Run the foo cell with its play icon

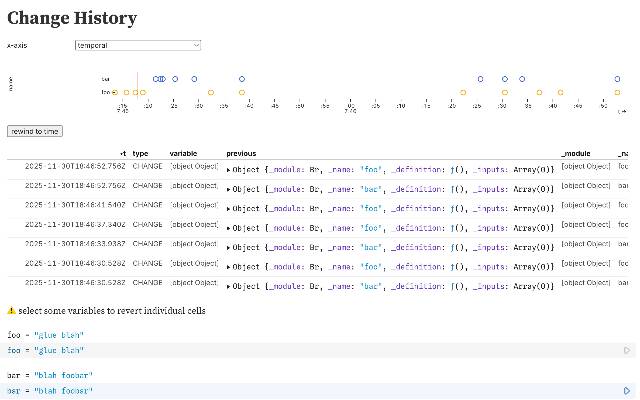pyautogui.click(x=627, y=351)
